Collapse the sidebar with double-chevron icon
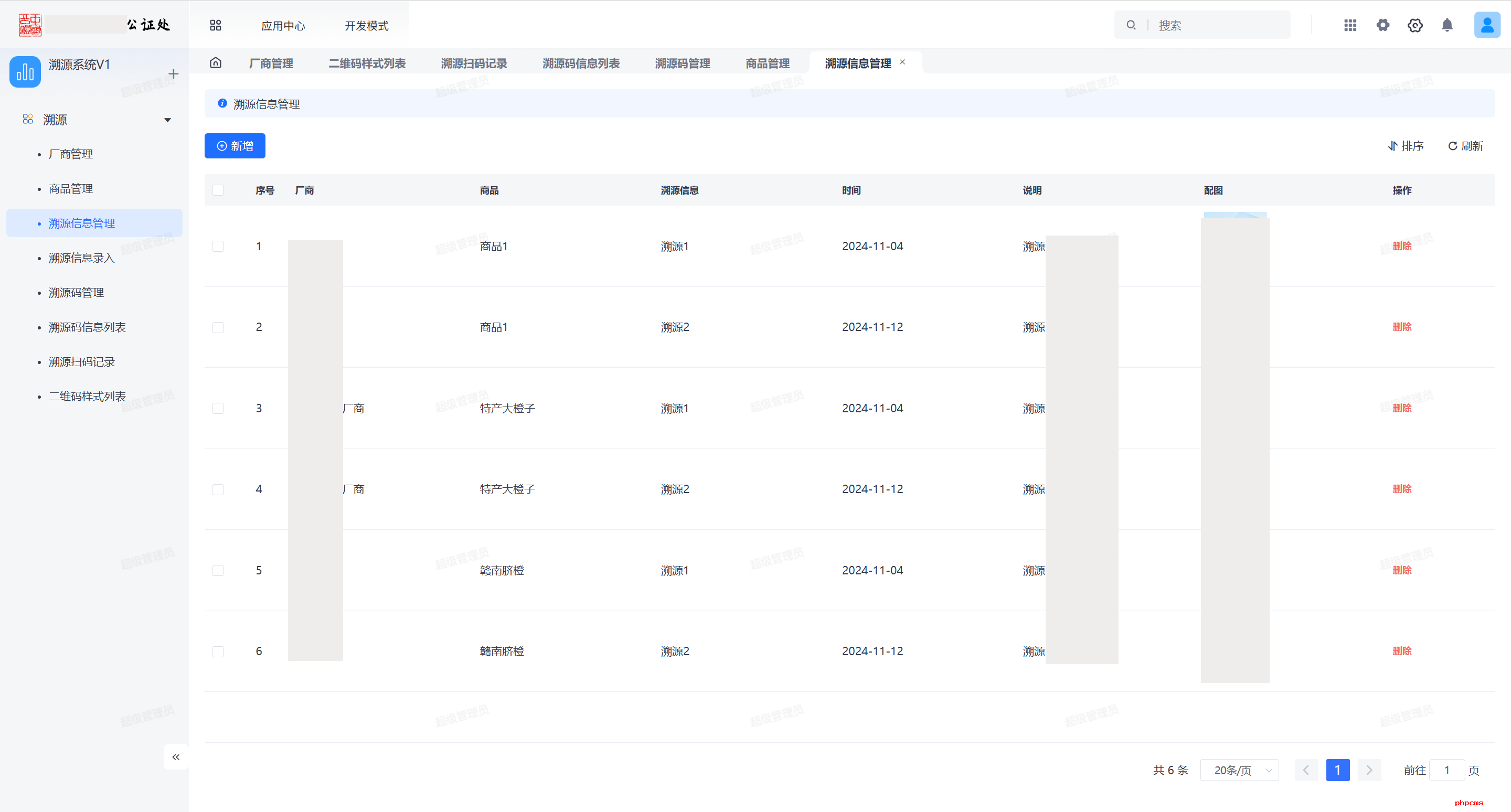Viewport: 1511px width, 812px height. (175, 757)
